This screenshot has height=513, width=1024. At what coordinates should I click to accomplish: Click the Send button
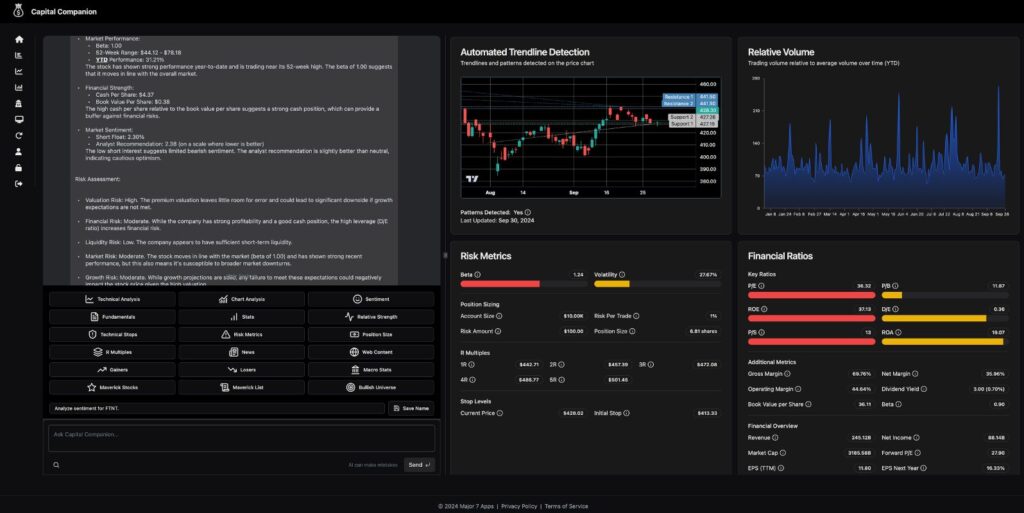pyautogui.click(x=419, y=465)
